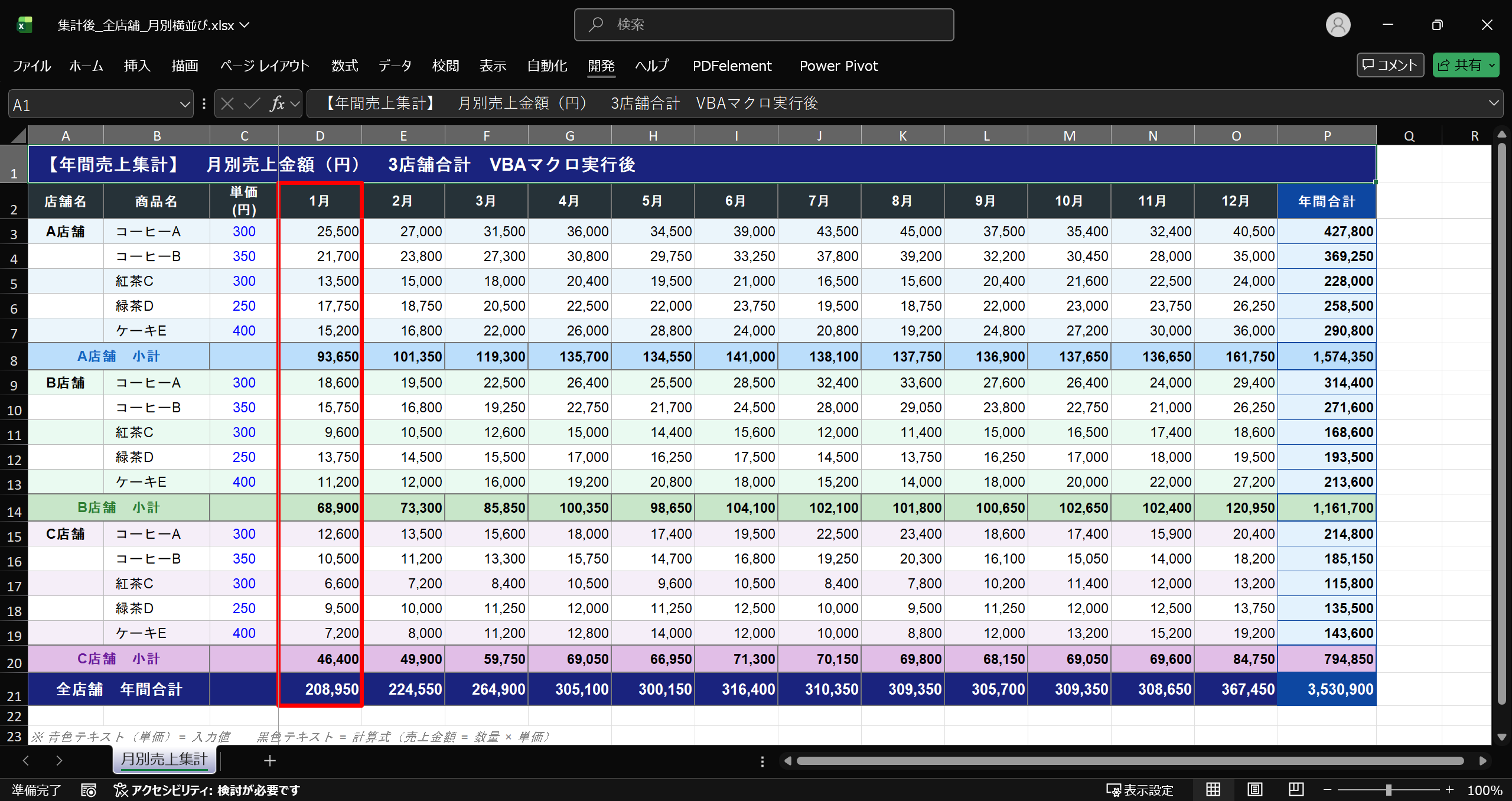Open the 数式 ribbon tab

pos(344,66)
